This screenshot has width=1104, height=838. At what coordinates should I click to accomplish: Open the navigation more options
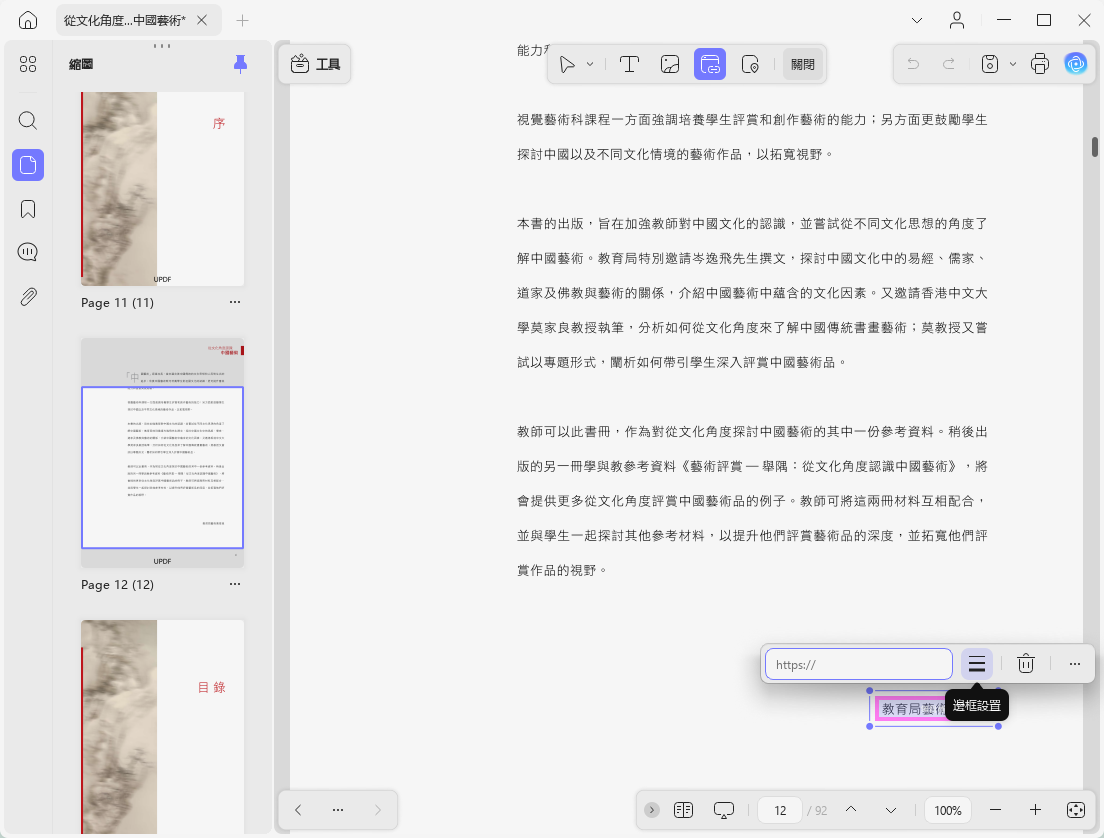pos(338,810)
